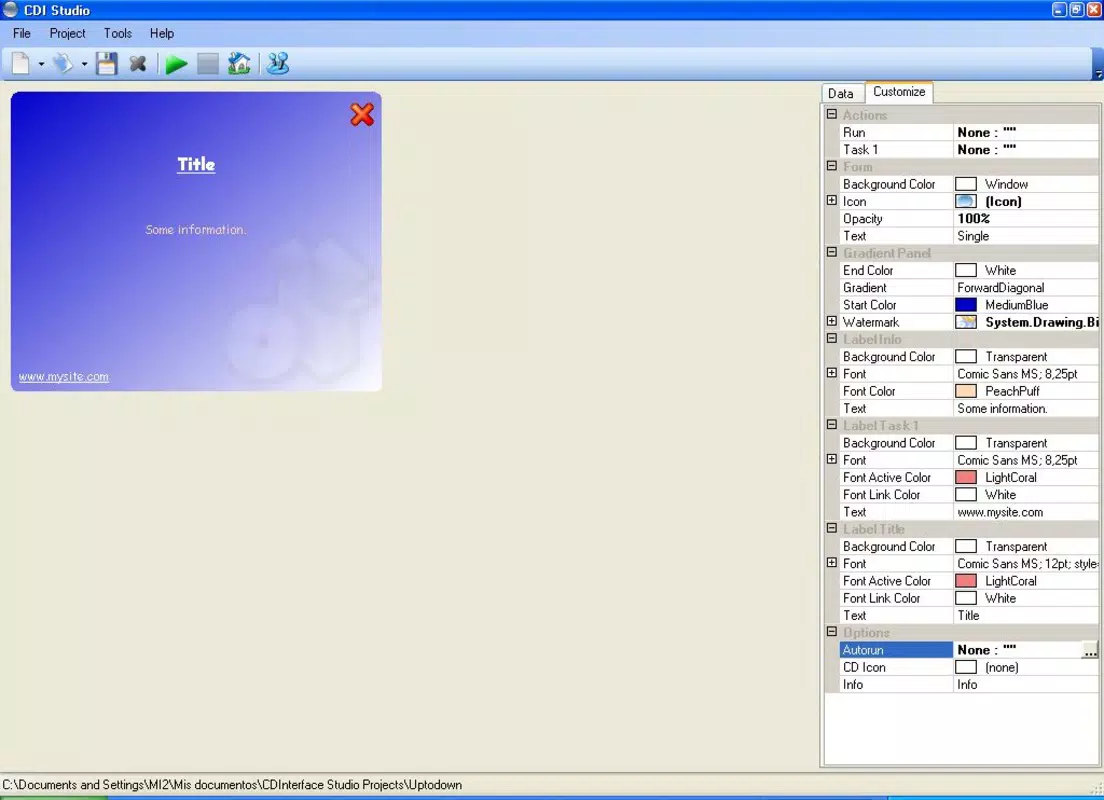Open the Open-project dropdown arrow

tap(84, 64)
